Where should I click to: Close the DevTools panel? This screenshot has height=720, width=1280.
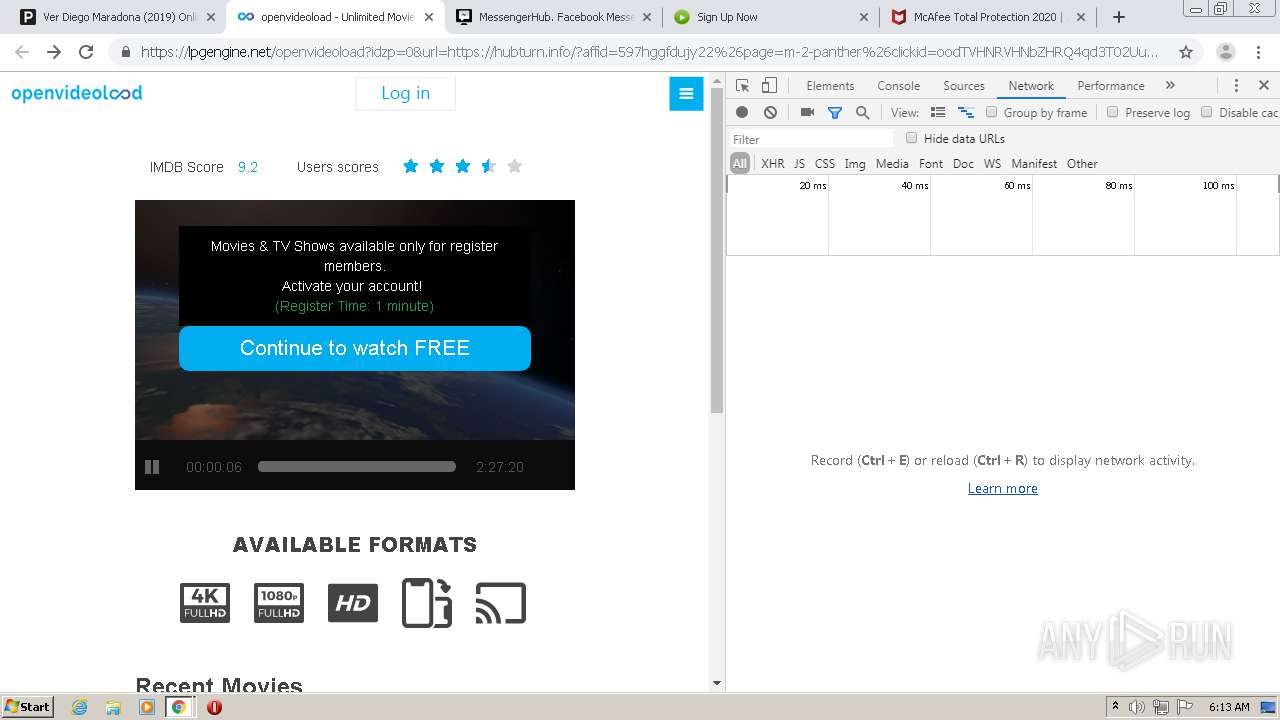[x=1264, y=86]
